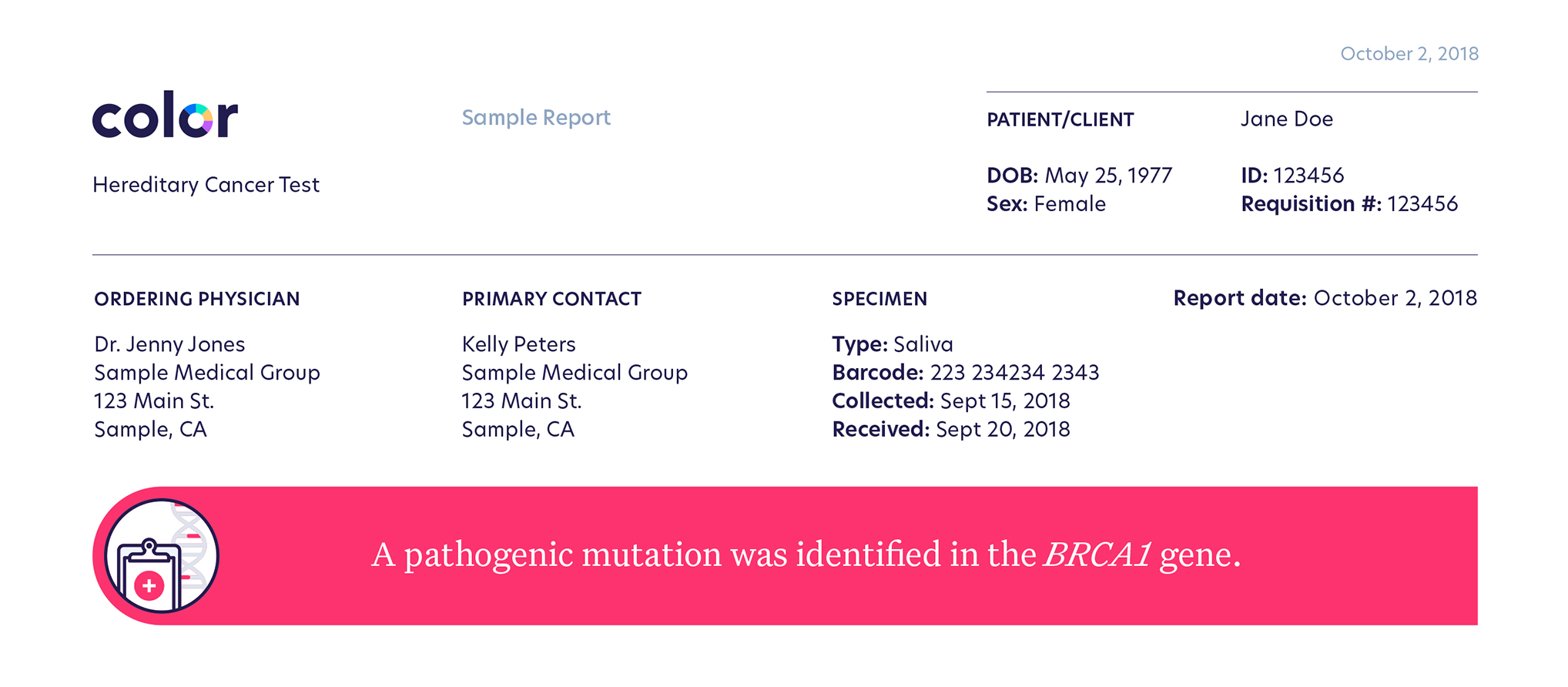Click the Sample Report label
Screen dimensions: 1568x687
pyautogui.click(x=536, y=117)
